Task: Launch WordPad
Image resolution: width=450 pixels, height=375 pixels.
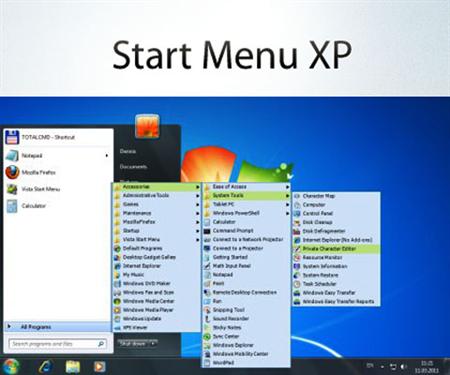Action: tap(247, 363)
